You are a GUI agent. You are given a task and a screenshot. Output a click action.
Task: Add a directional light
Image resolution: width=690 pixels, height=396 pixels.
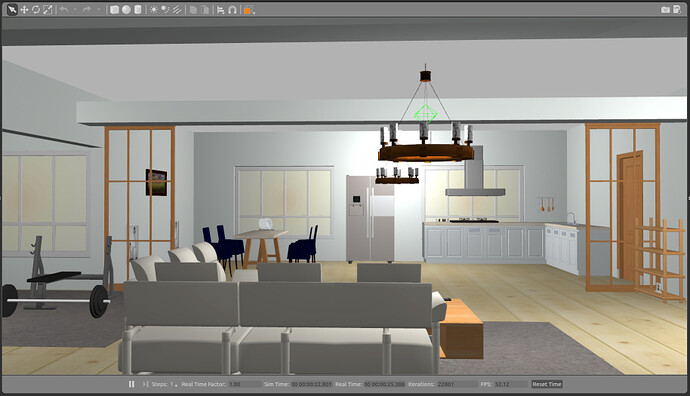click(x=177, y=10)
